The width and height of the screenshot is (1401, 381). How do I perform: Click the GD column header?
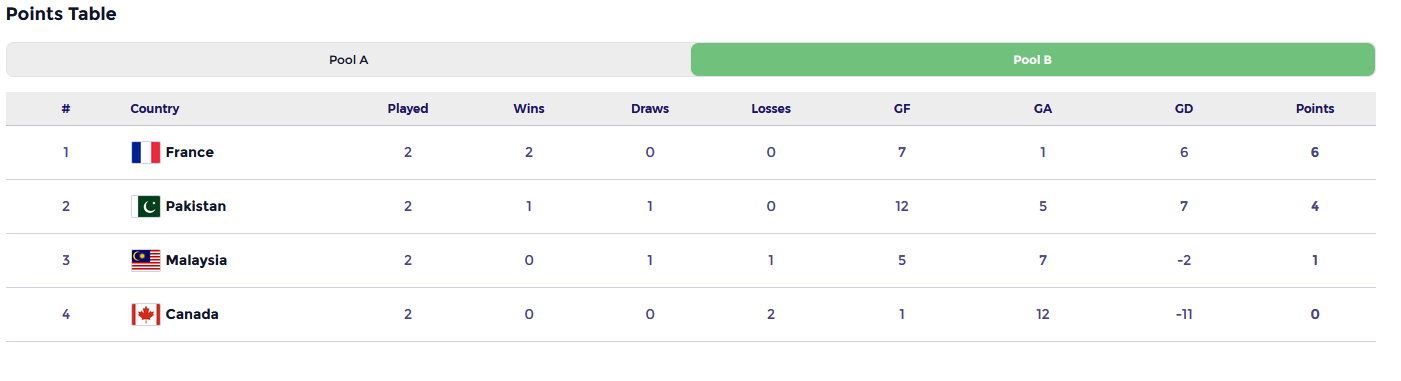click(x=1184, y=109)
